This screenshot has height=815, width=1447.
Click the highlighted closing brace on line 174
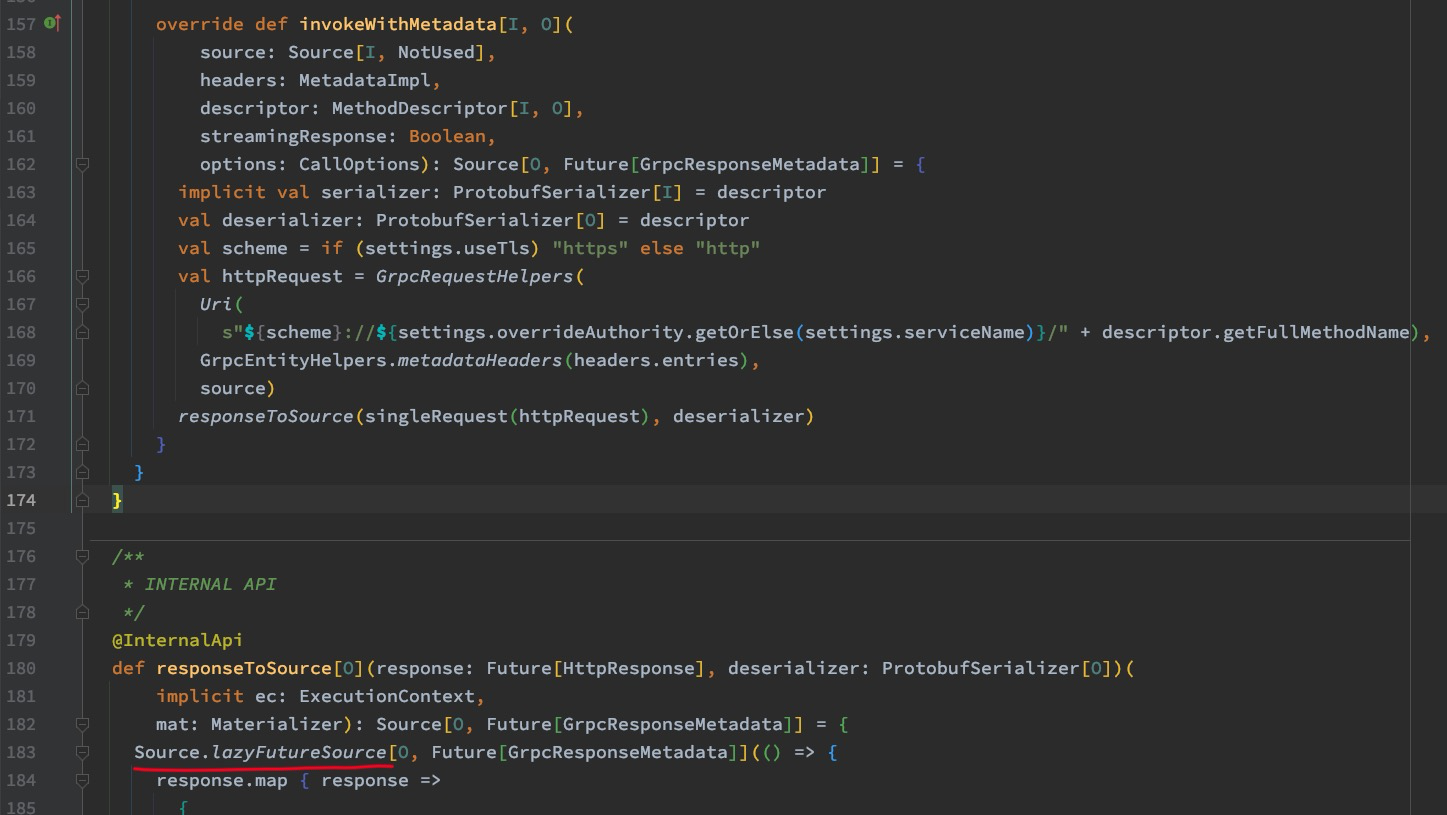[x=117, y=500]
